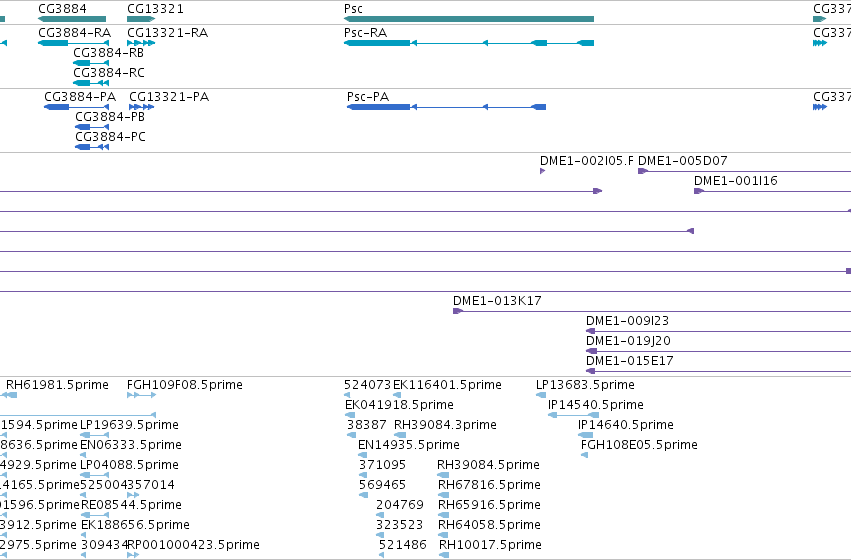Select the RH67816.5prime EST label
This screenshot has height=560, width=851.
(x=489, y=485)
